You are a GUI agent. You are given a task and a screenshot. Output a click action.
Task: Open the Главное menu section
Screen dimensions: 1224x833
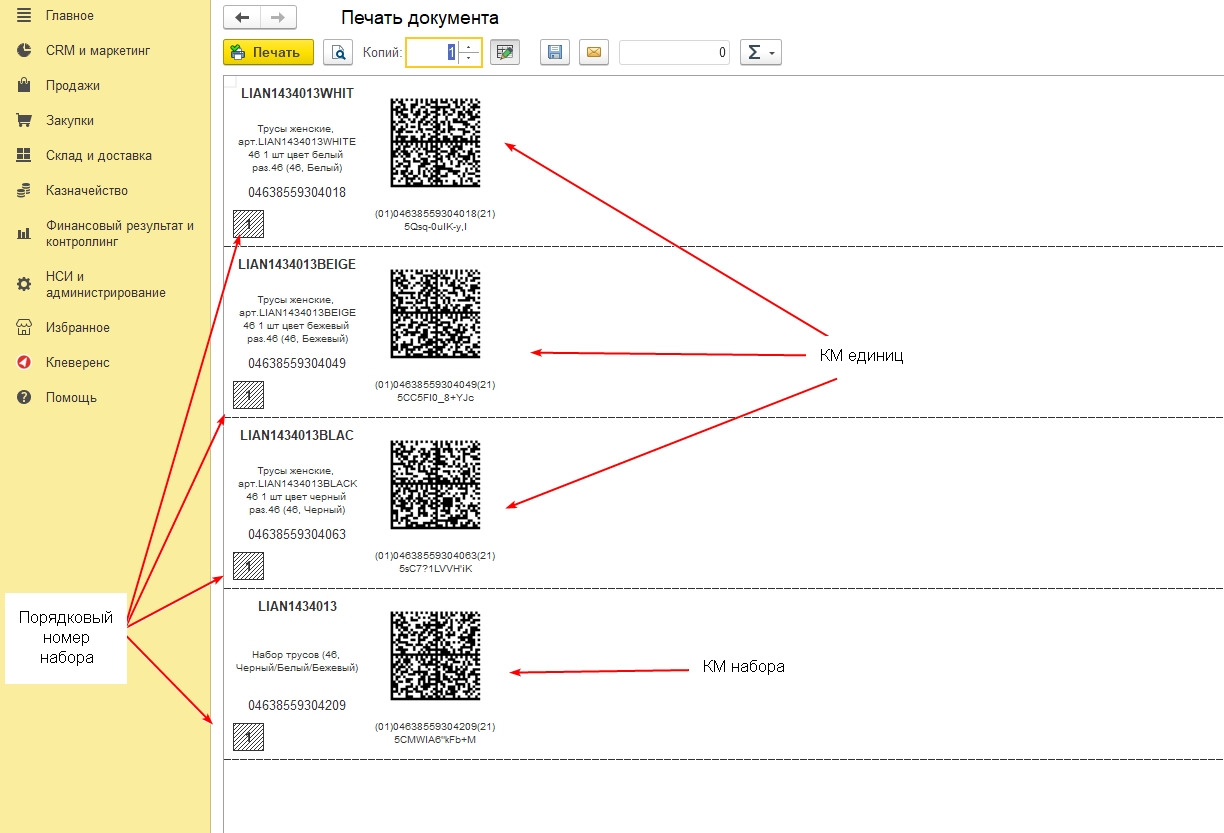tap(70, 16)
